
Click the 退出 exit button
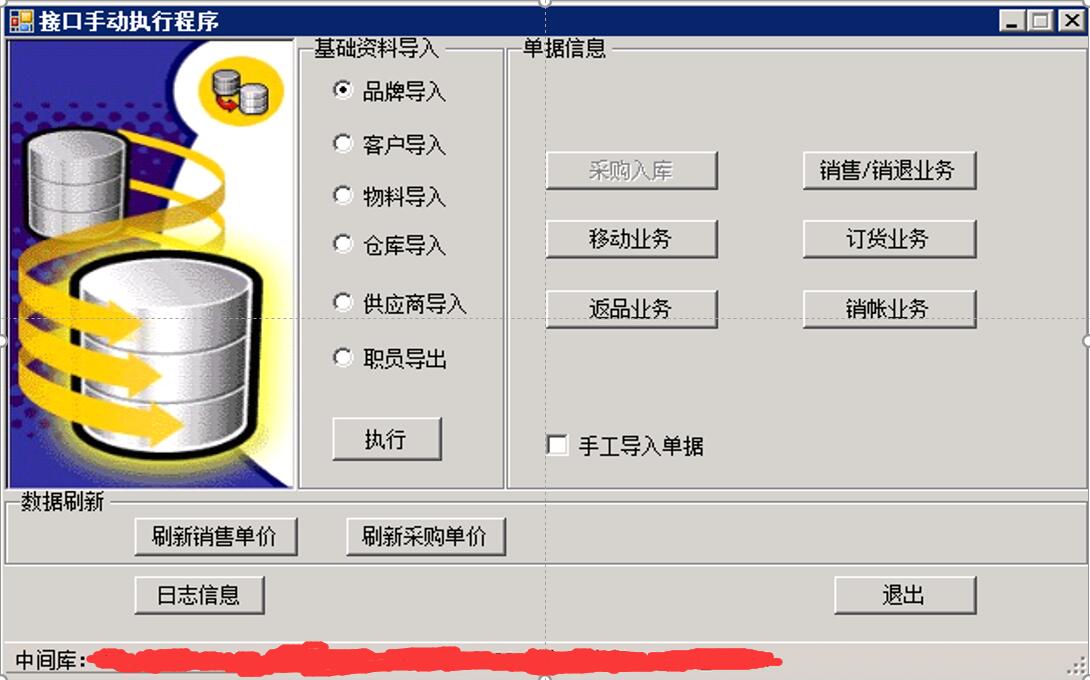(x=905, y=594)
